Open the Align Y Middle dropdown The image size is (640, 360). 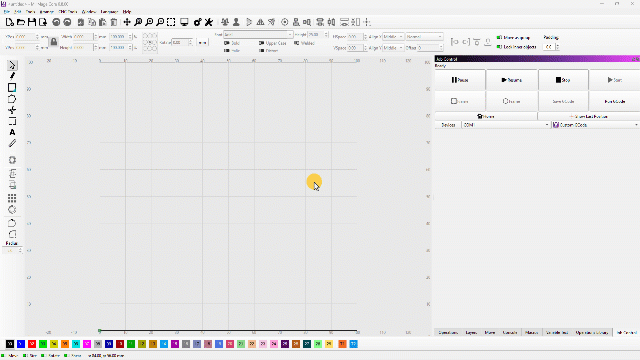tap(393, 48)
